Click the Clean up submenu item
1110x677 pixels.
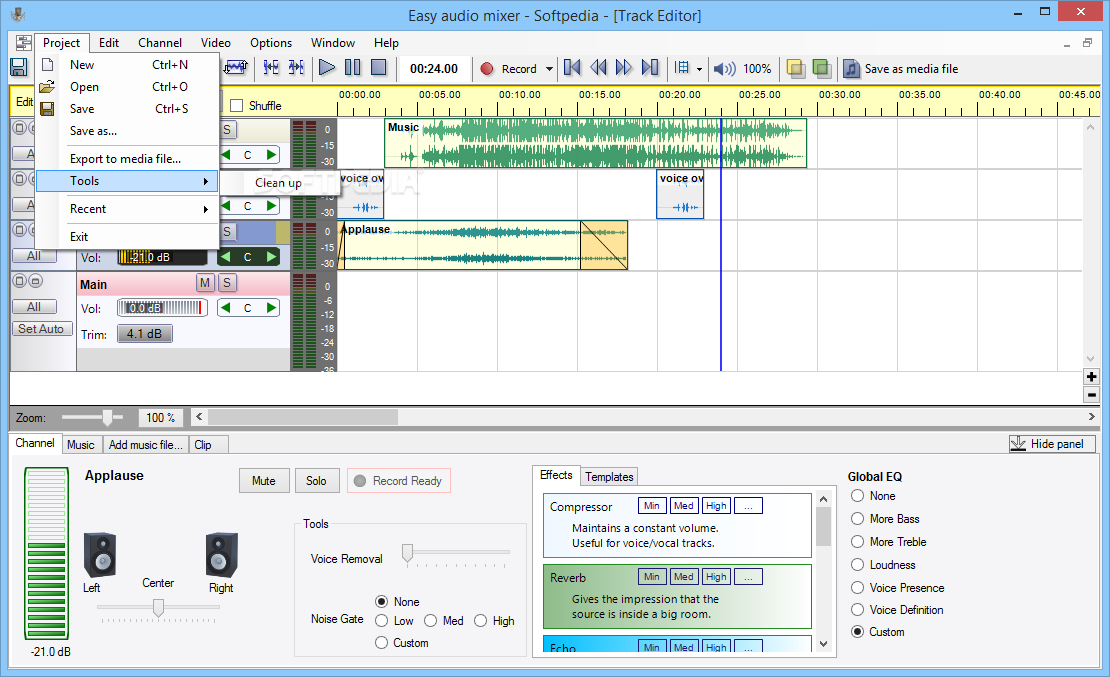tap(278, 183)
